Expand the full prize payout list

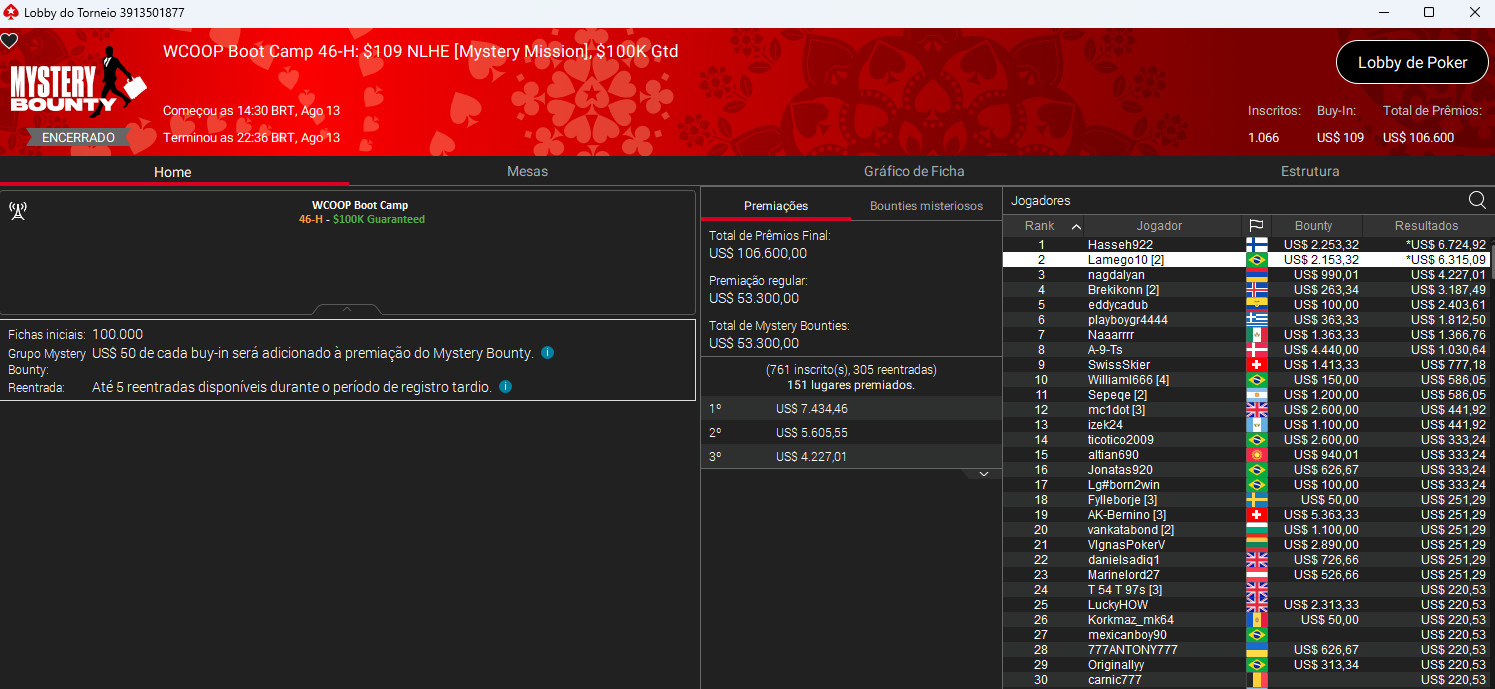pos(984,474)
